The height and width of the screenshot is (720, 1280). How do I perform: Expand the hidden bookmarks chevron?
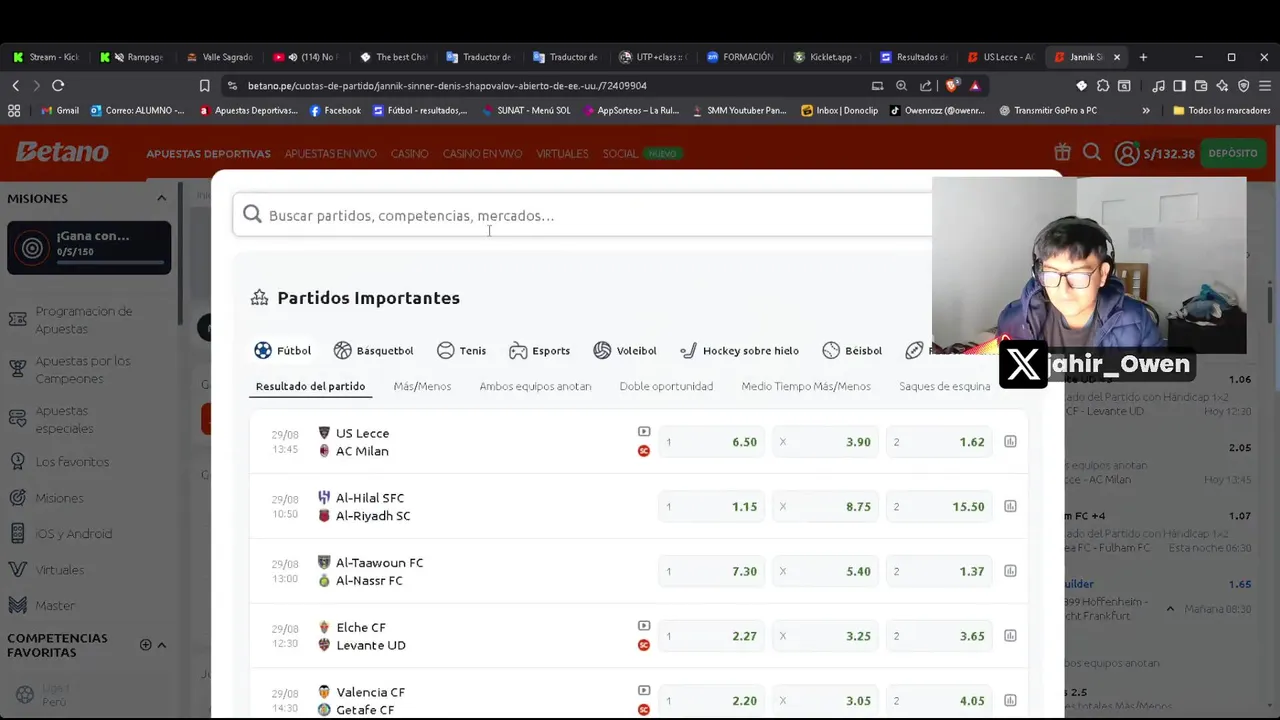pos(1146,110)
